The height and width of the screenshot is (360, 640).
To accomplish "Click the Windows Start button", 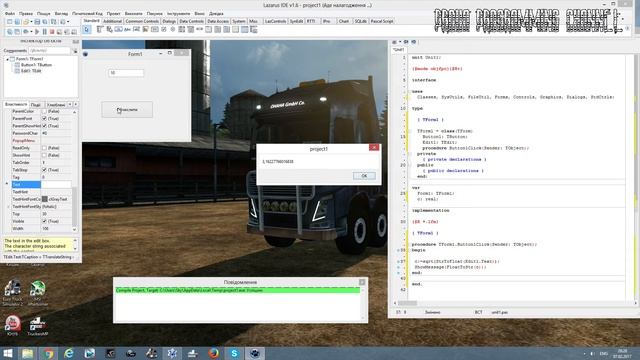I will (x=7, y=353).
